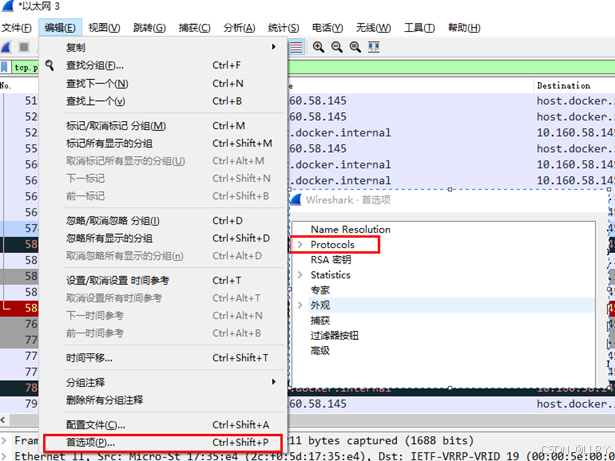Click the magnifier icon beside 查找分组

pos(50,65)
